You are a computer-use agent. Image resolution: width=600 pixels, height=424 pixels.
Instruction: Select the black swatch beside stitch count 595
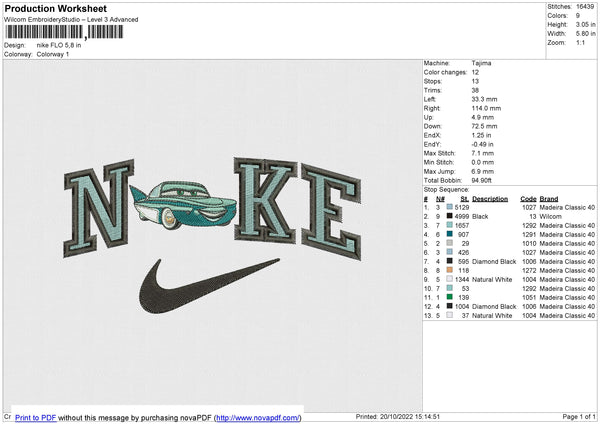[x=450, y=261]
